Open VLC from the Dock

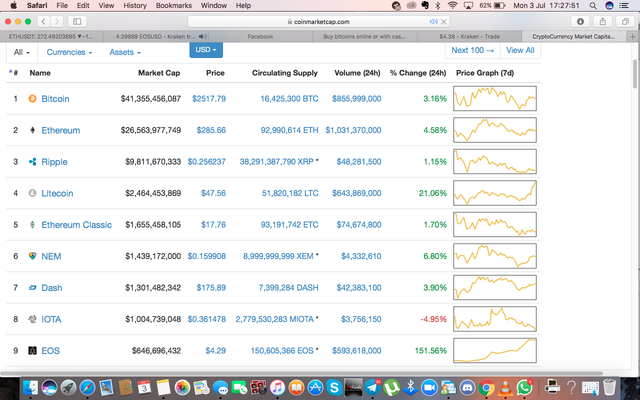pyautogui.click(x=505, y=387)
